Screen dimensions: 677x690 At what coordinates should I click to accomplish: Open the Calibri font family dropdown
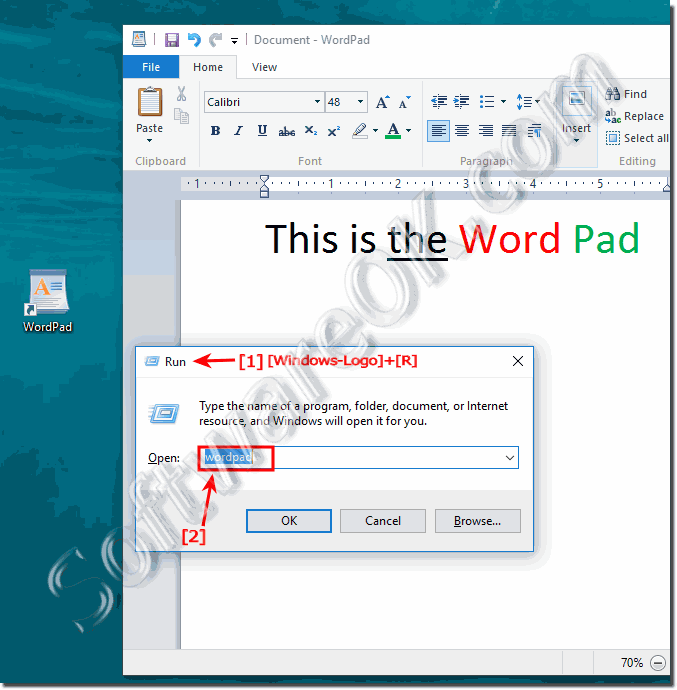317,102
